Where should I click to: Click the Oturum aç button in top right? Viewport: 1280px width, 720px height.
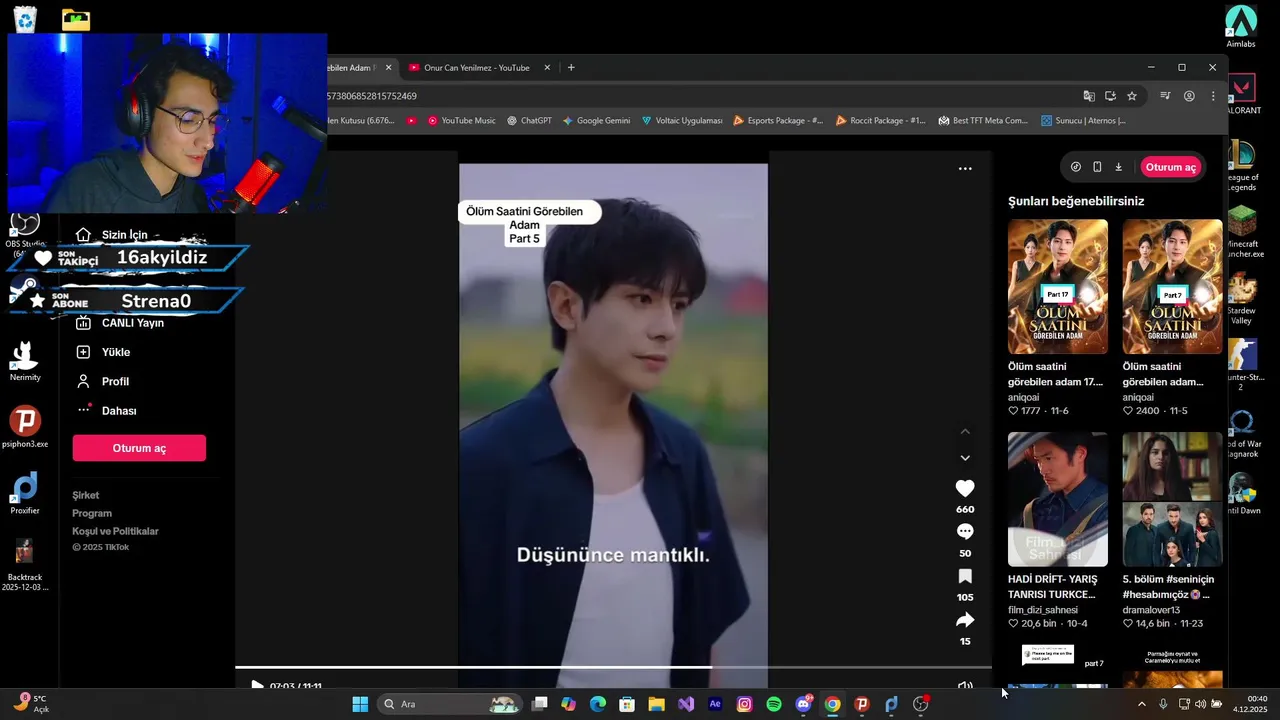1170,167
